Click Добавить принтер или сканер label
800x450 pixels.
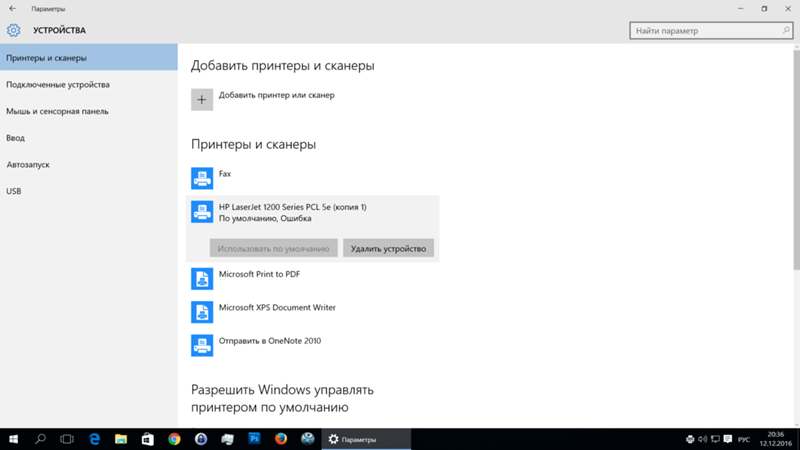[x=277, y=95]
